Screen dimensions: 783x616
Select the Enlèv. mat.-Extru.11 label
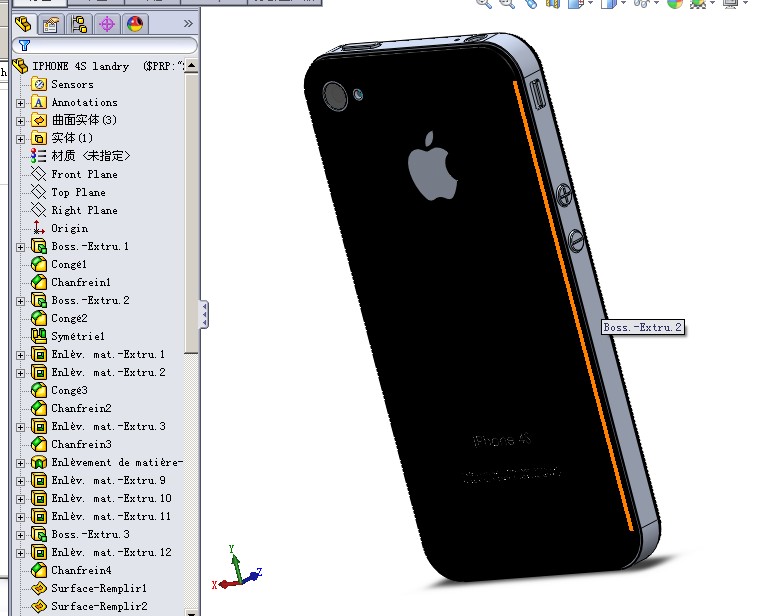(111, 516)
